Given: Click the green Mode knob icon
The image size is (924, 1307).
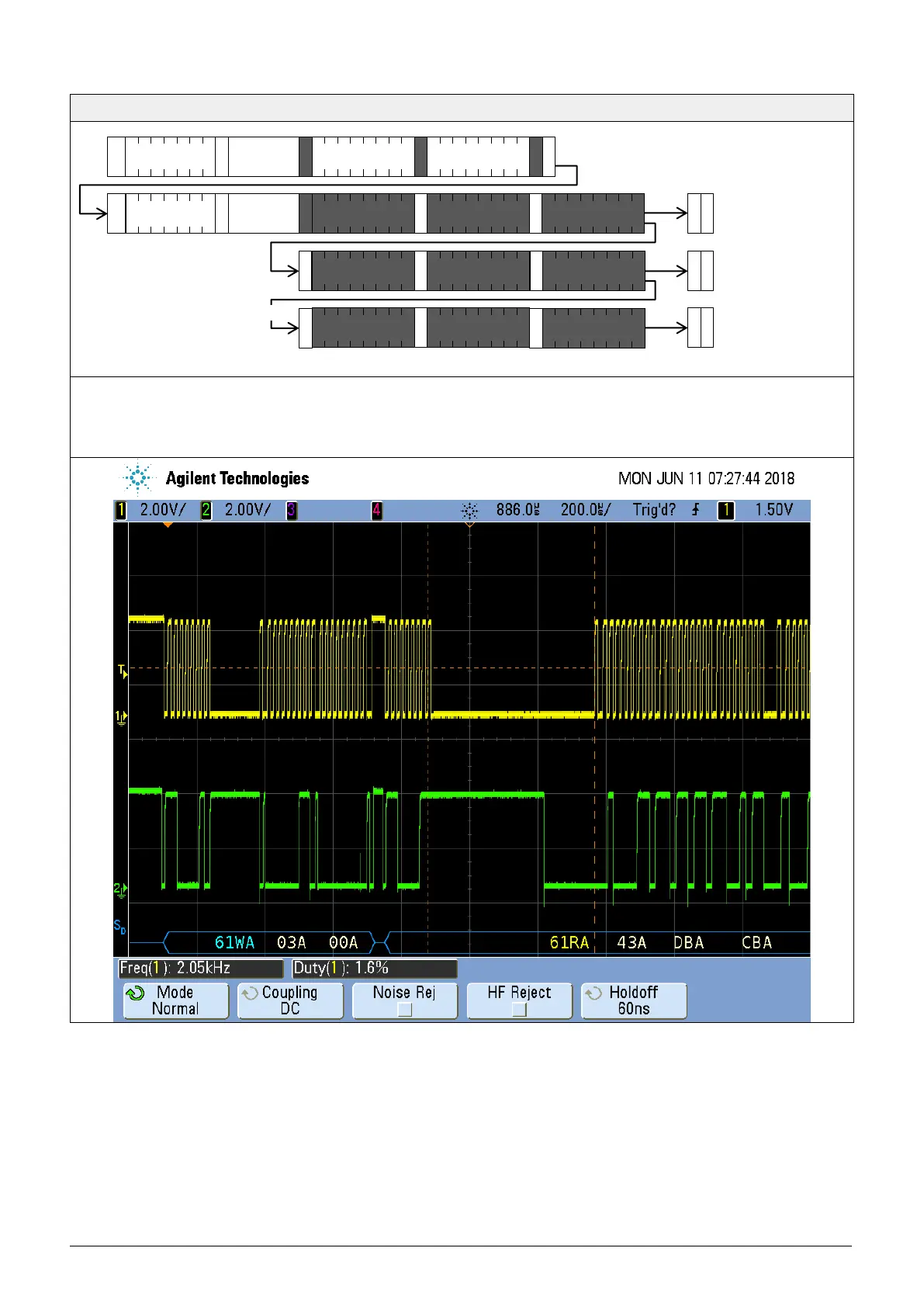Looking at the screenshot, I should pos(135,993).
